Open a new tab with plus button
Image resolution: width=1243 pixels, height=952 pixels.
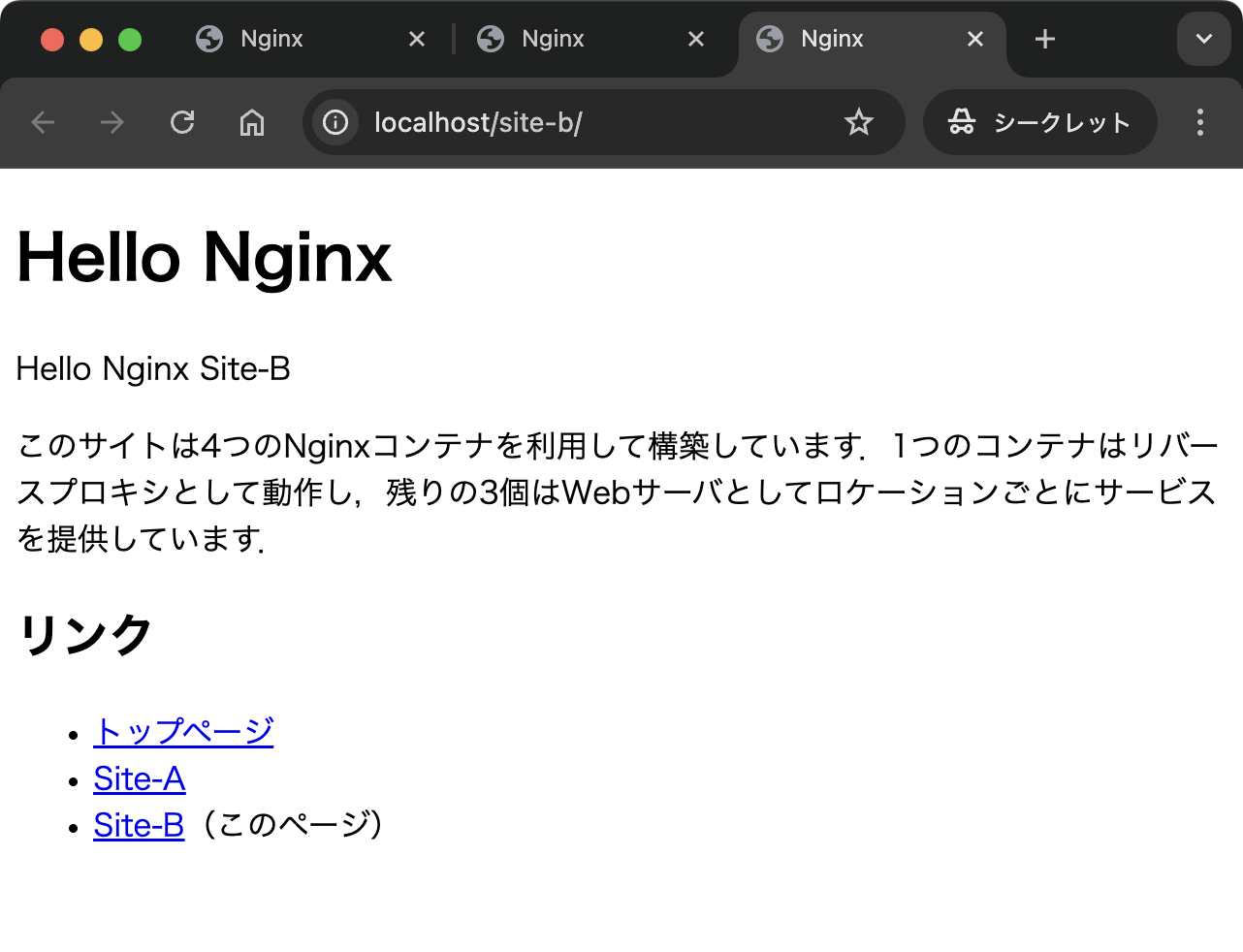point(1044,39)
